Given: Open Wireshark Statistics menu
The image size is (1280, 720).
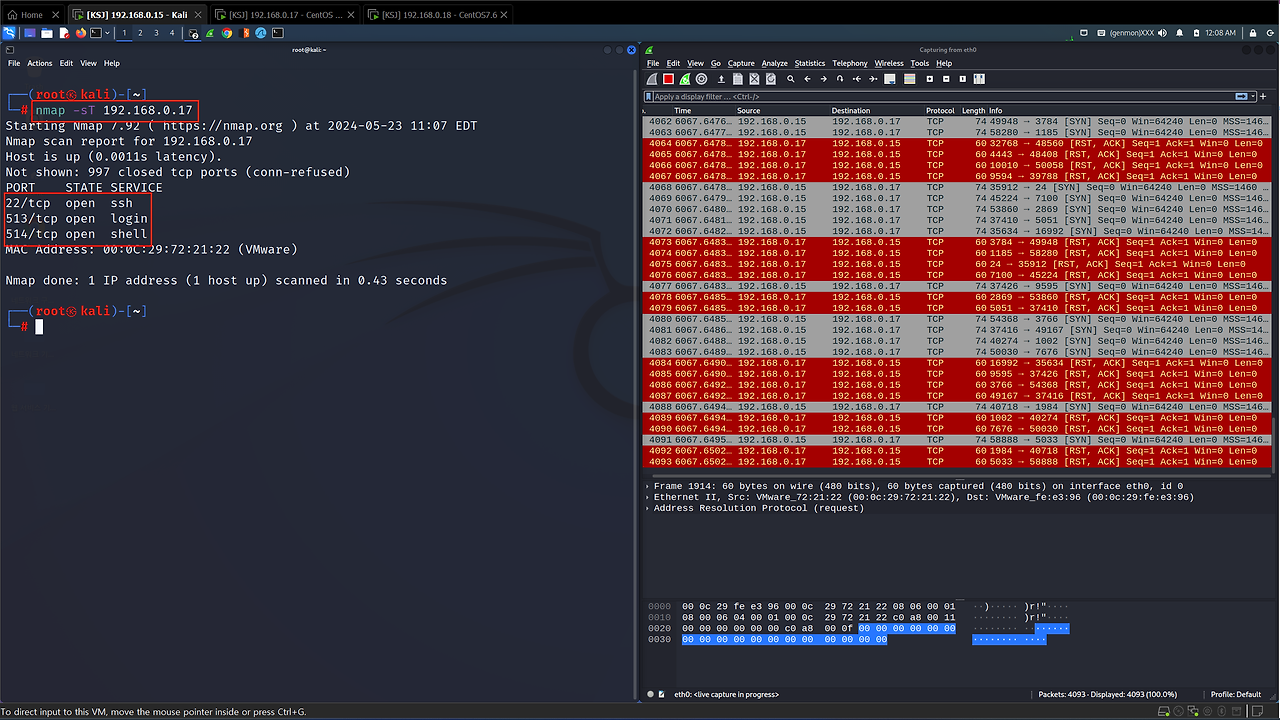Looking at the screenshot, I should coord(809,63).
